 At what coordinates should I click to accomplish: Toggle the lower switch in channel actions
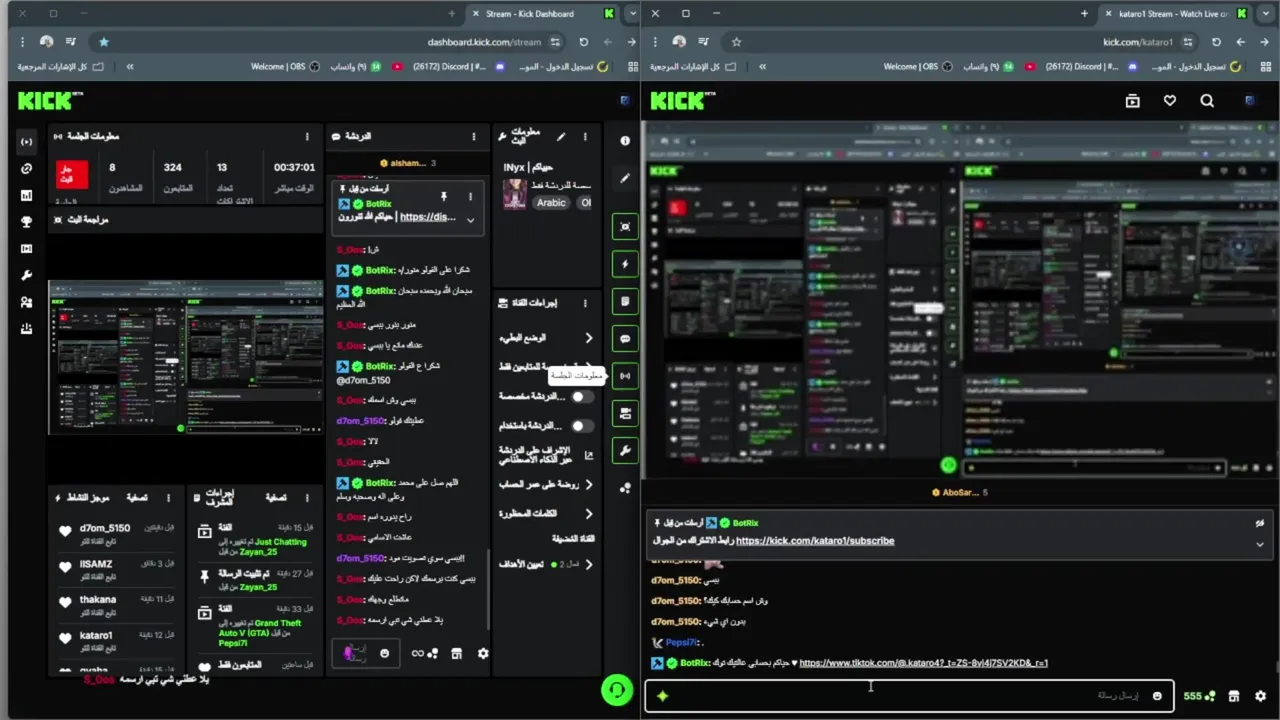pos(581,426)
